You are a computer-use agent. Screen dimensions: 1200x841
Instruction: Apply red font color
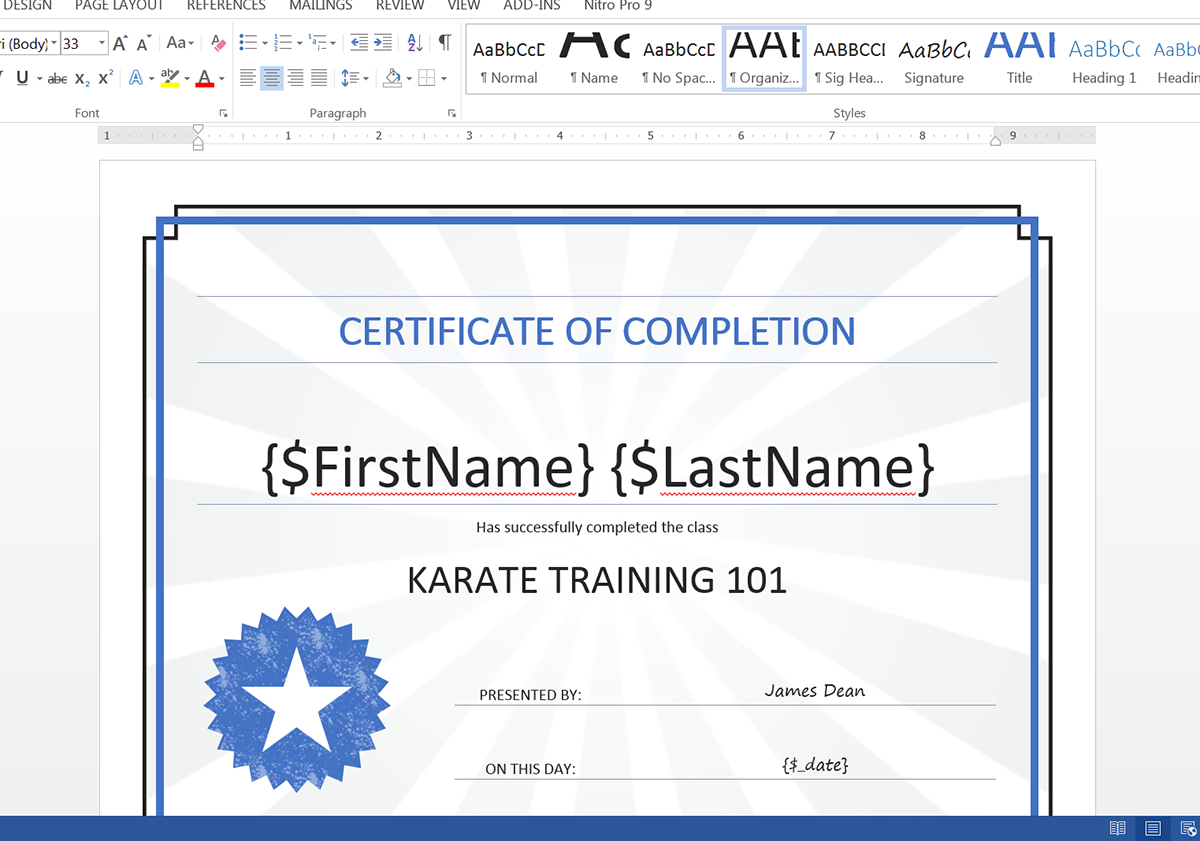205,78
